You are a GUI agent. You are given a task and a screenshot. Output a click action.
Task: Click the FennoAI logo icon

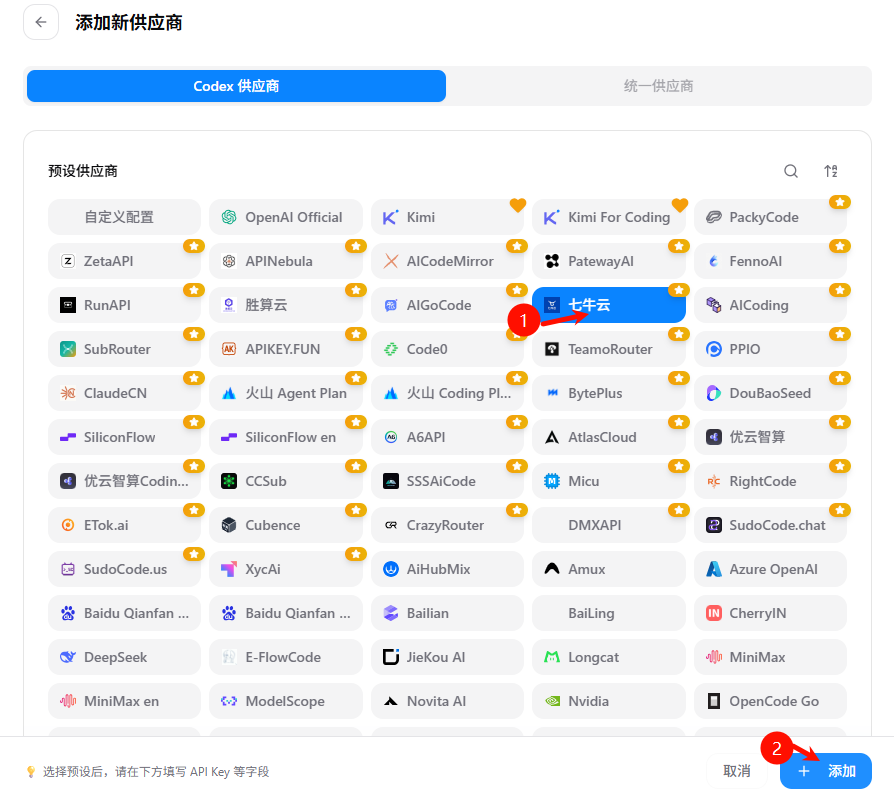(x=714, y=261)
